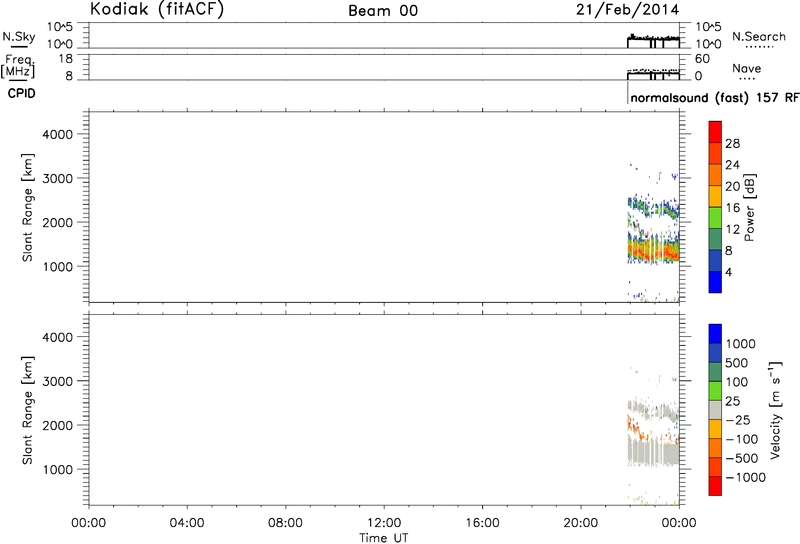This screenshot has height=544, width=800.
Task: Click the '12:00' time axis label
Action: pos(384,523)
